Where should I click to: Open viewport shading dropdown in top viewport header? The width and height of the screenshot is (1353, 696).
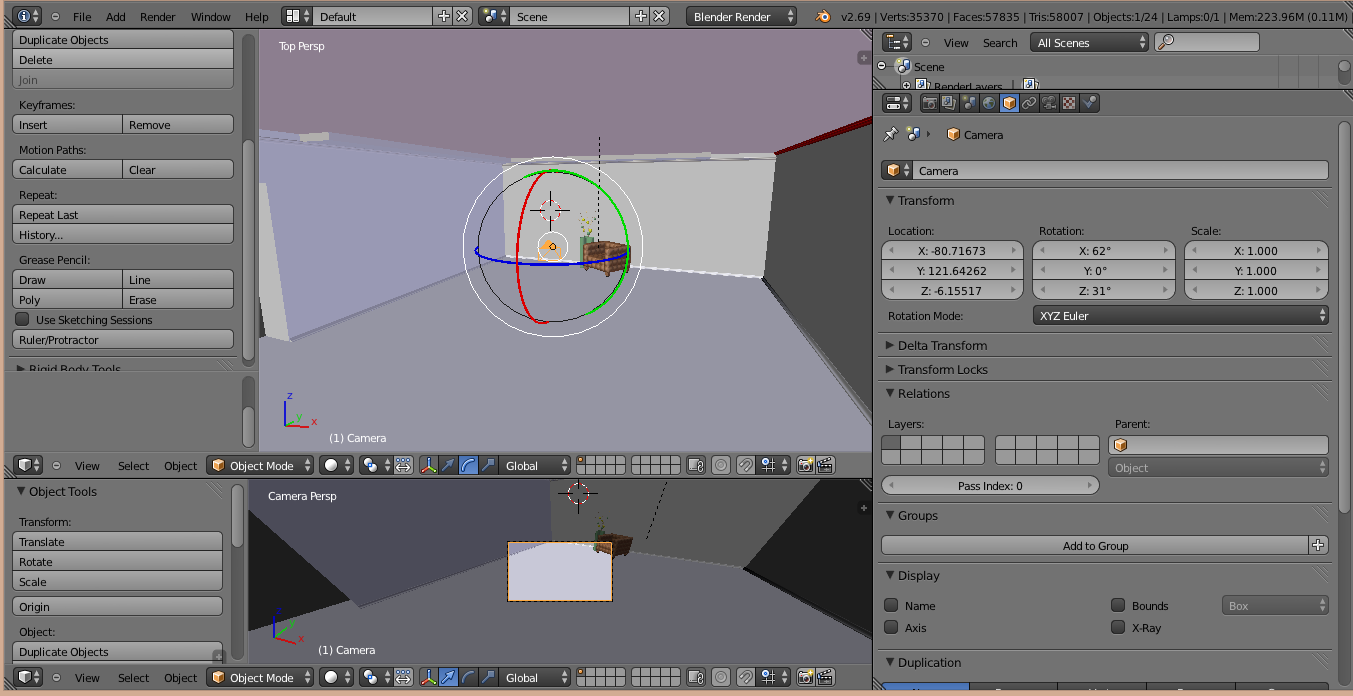336,465
